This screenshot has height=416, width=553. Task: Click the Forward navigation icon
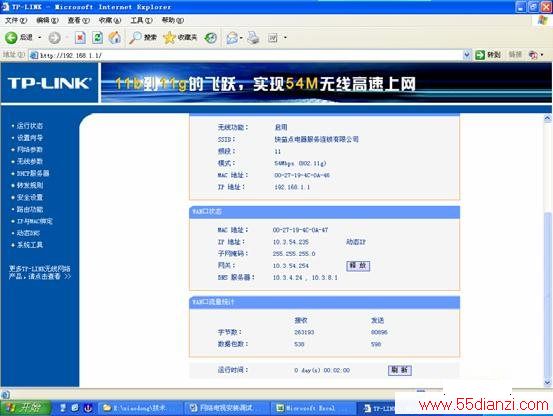click(x=54, y=38)
